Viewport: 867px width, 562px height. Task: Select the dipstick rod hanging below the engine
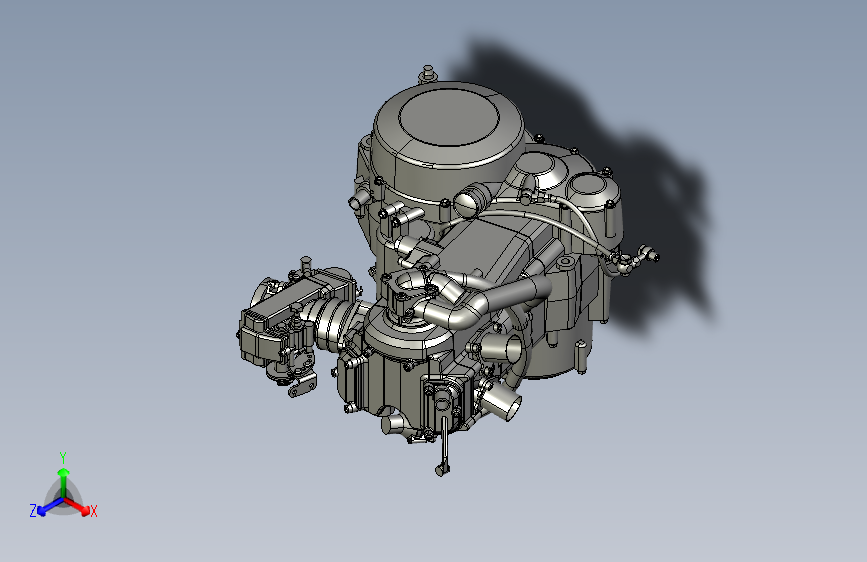point(443,445)
